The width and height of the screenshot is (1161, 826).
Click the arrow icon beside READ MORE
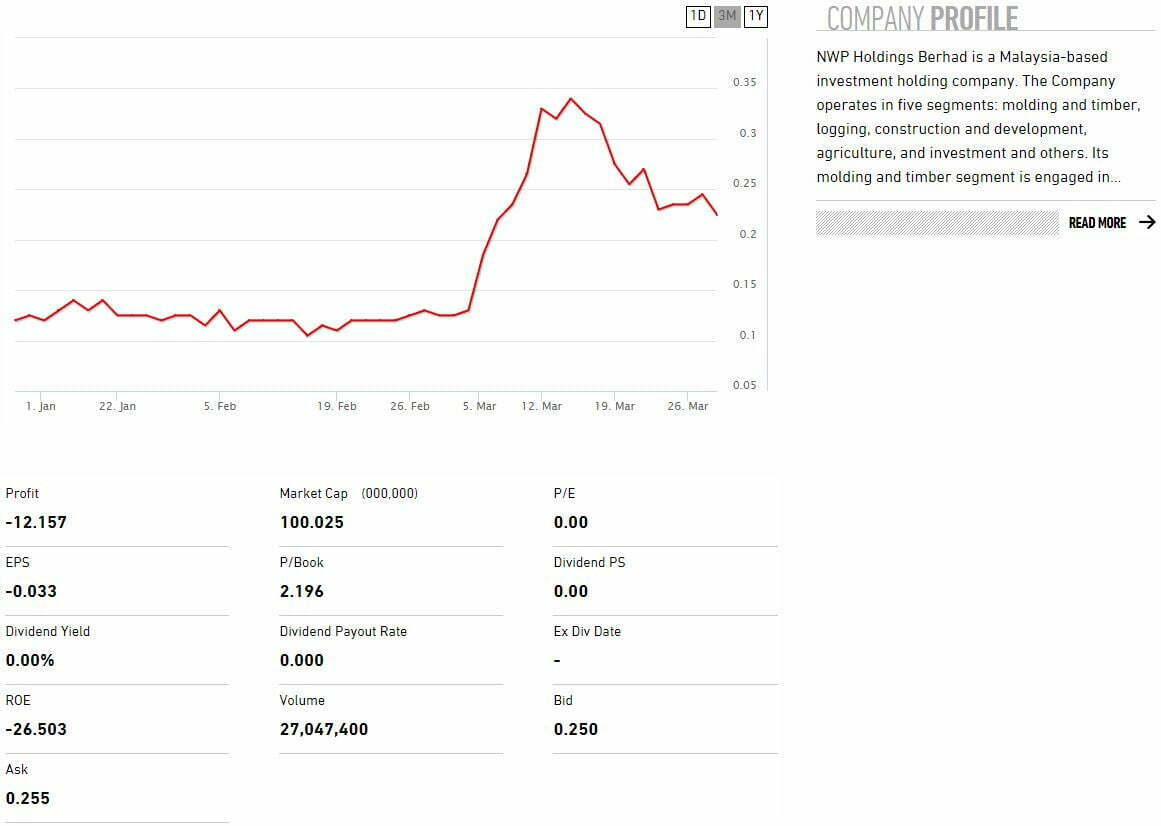point(1146,223)
